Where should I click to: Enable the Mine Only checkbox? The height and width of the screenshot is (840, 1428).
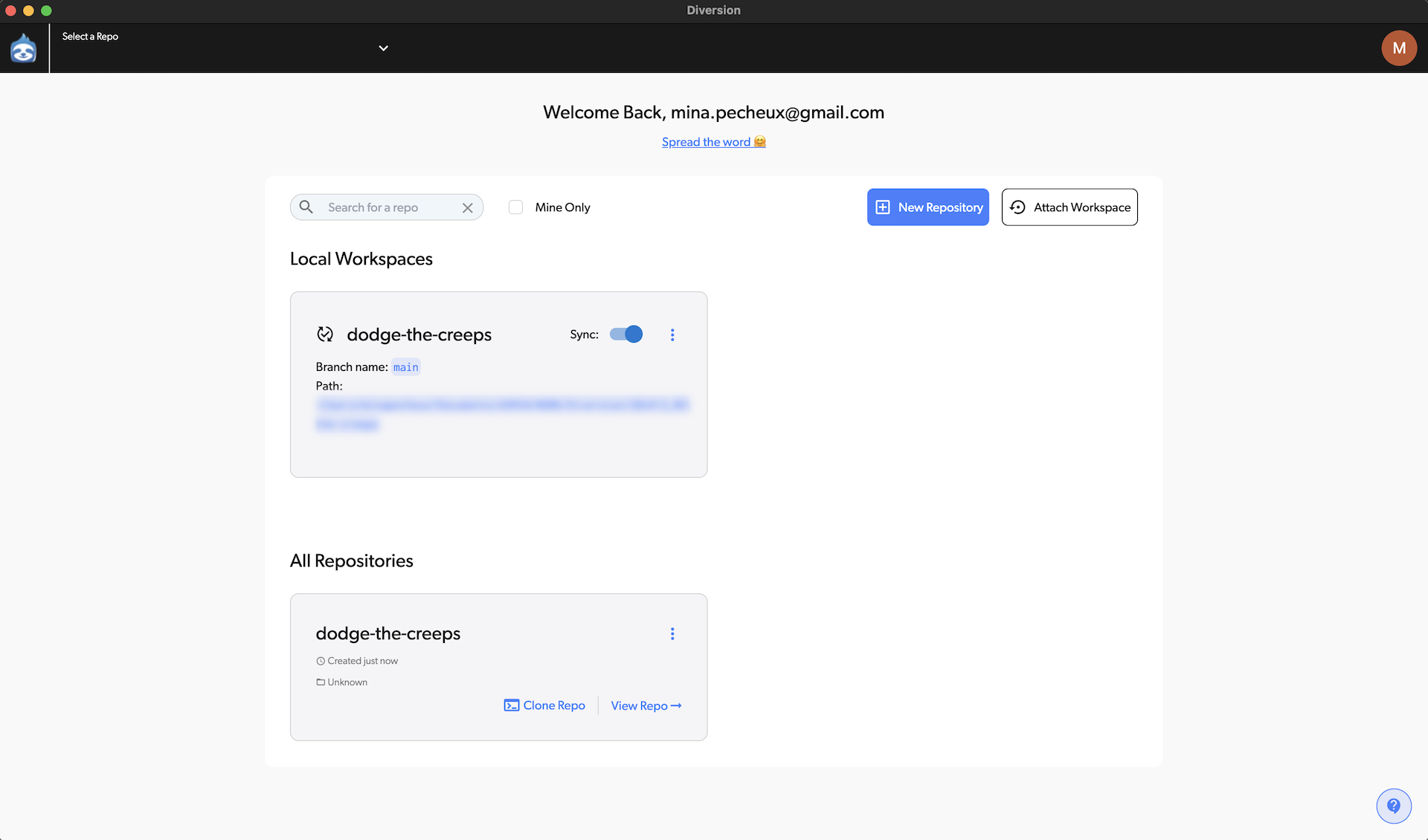[515, 207]
